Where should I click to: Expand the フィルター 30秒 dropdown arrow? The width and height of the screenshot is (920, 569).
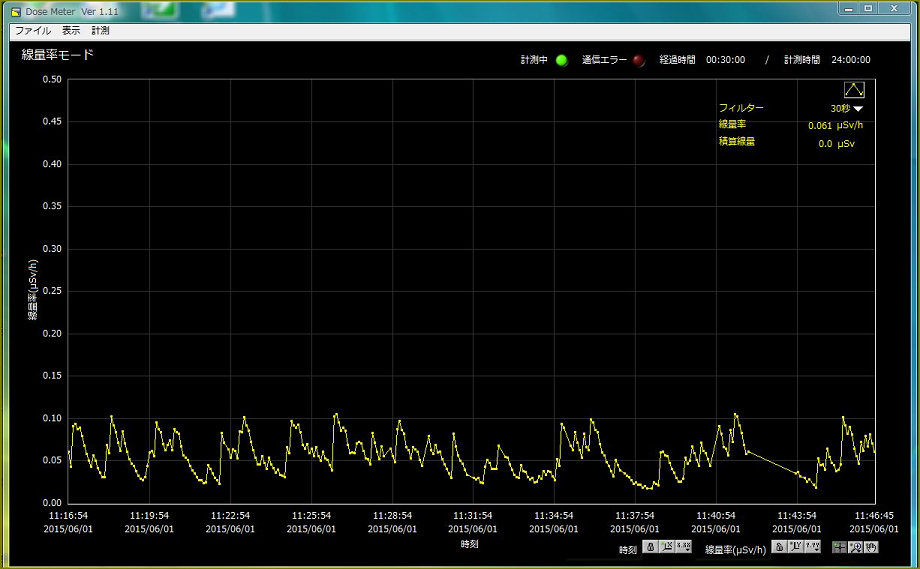click(858, 108)
